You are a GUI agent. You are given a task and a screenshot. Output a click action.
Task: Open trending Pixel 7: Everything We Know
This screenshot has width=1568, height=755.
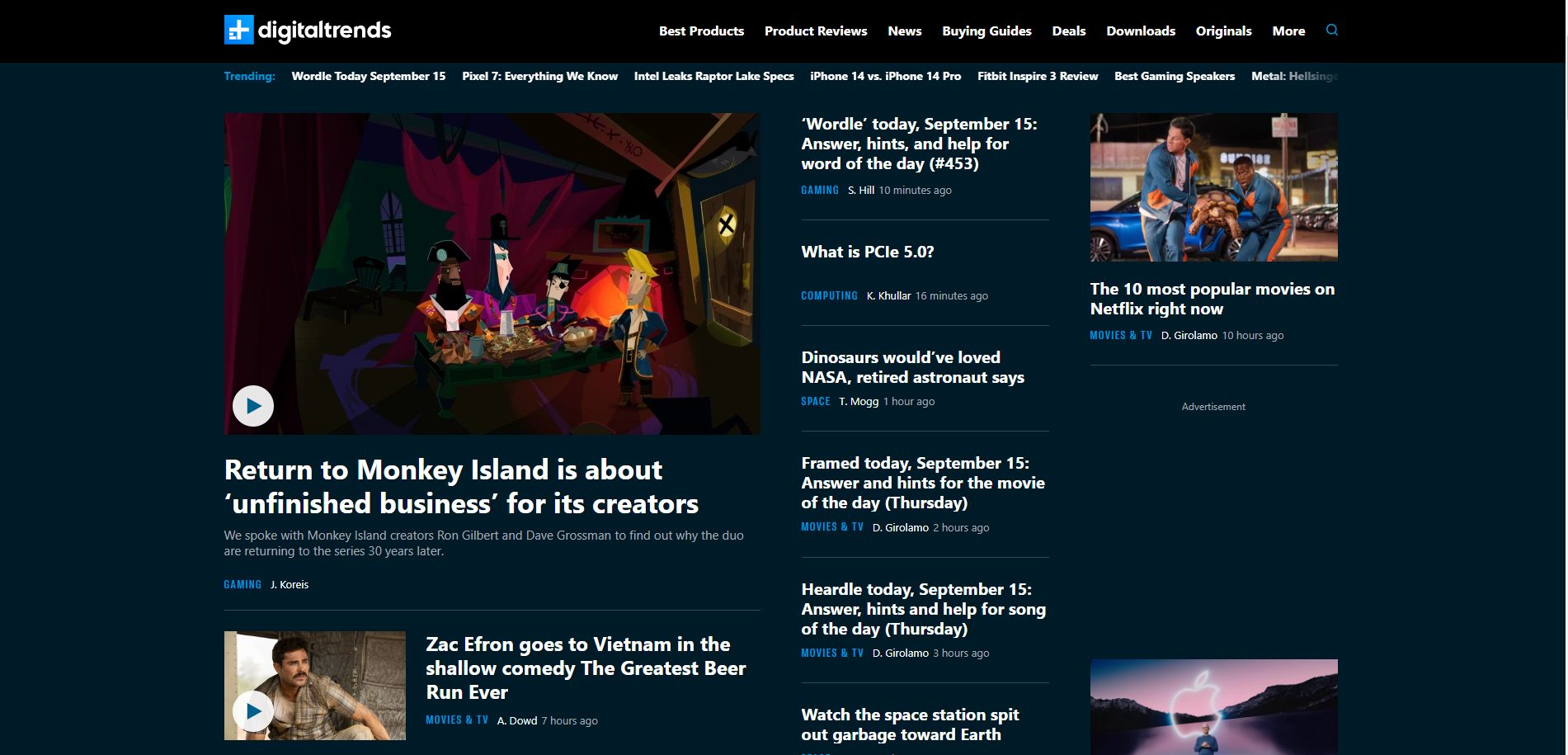[x=539, y=76]
